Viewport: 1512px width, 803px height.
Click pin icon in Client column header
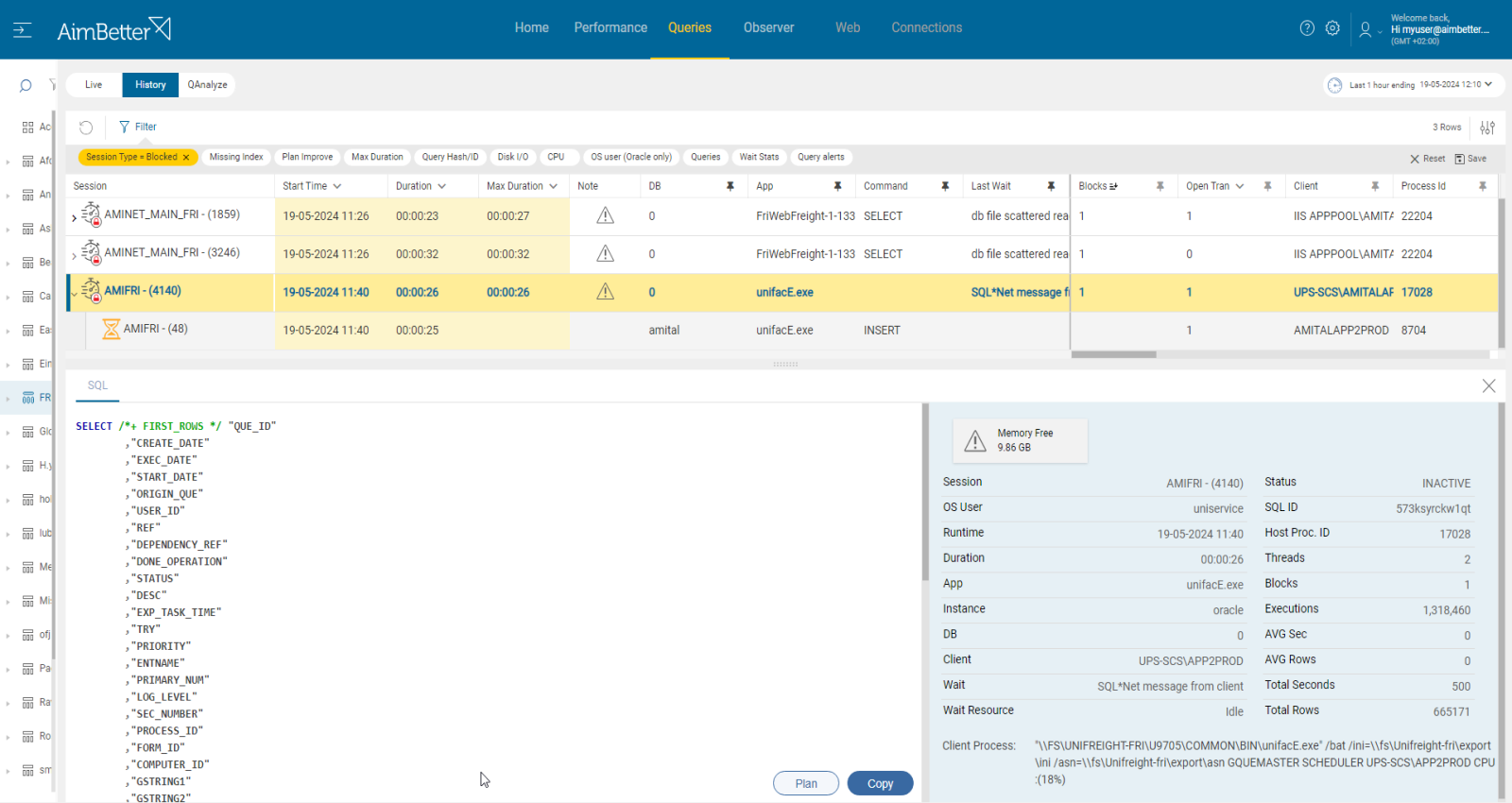(x=1375, y=186)
